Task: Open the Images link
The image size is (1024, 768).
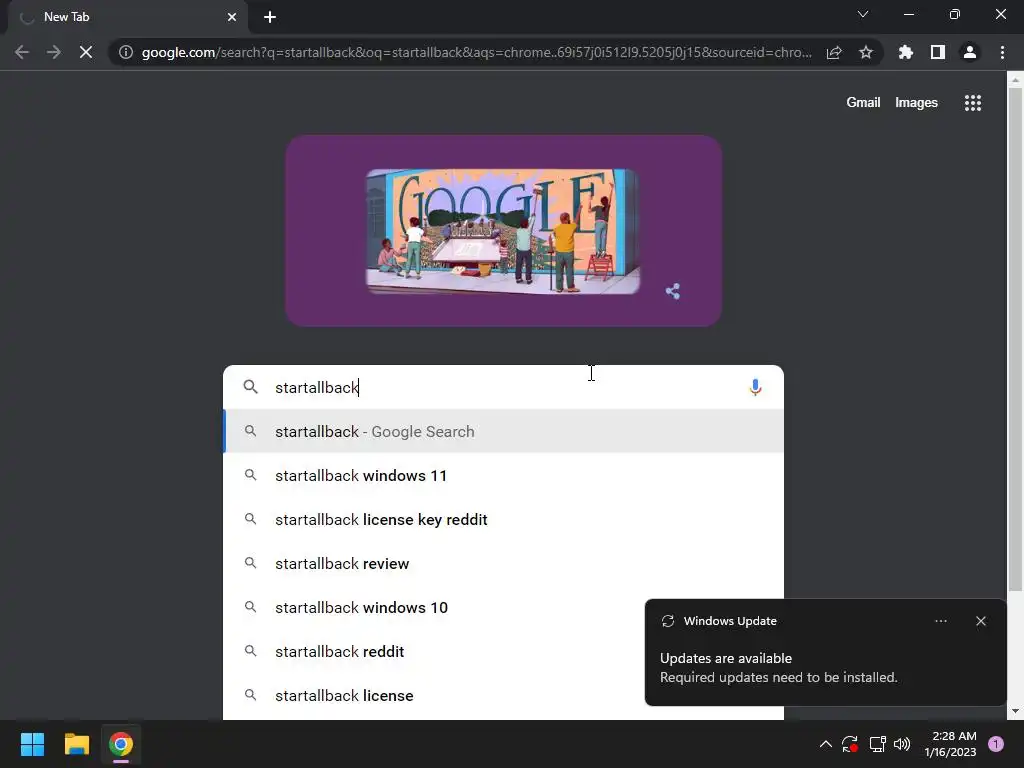Action: [916, 103]
